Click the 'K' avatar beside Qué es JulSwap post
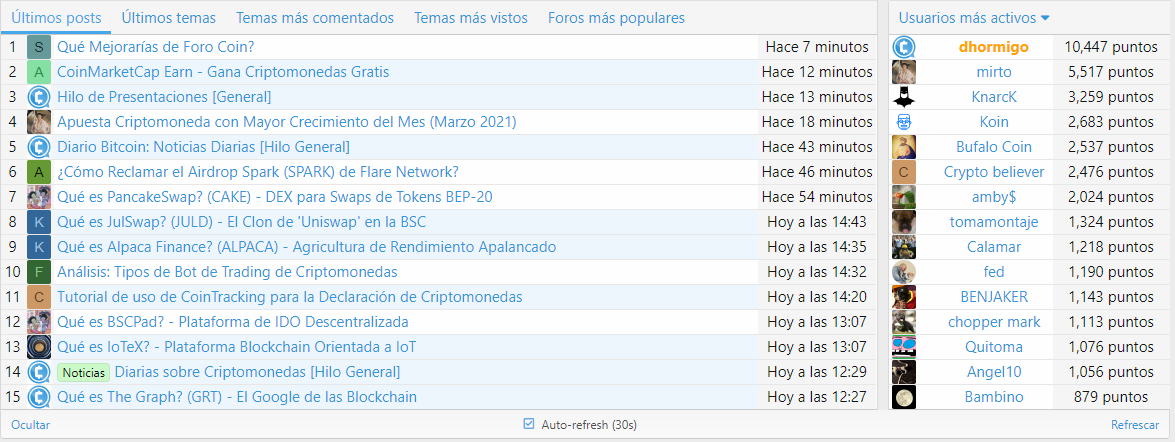1175x442 pixels. [x=39, y=222]
